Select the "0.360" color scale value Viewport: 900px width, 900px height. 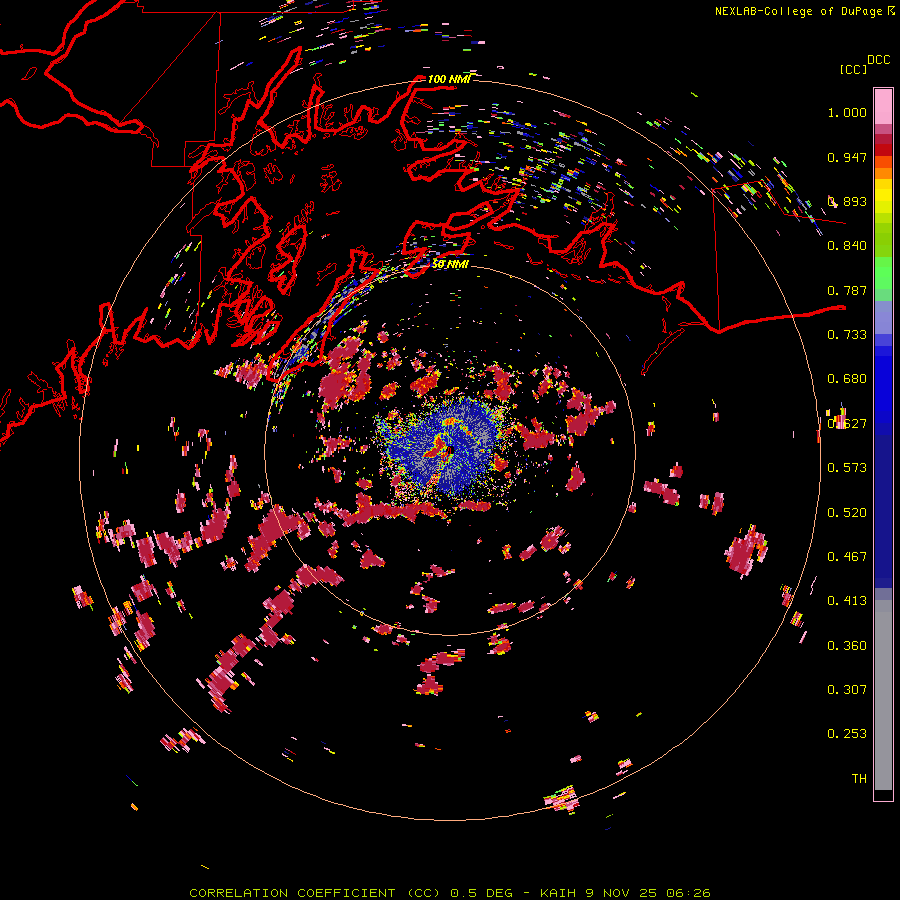point(847,646)
